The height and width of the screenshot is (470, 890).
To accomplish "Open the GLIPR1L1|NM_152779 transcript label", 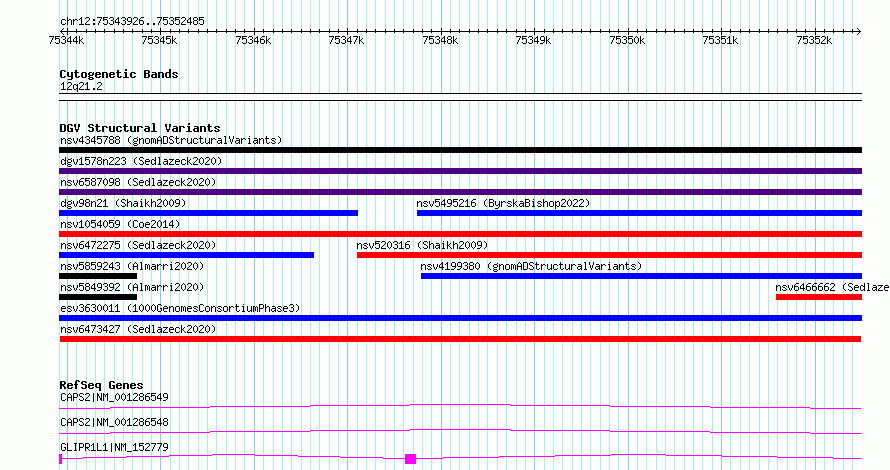I will click(114, 447).
